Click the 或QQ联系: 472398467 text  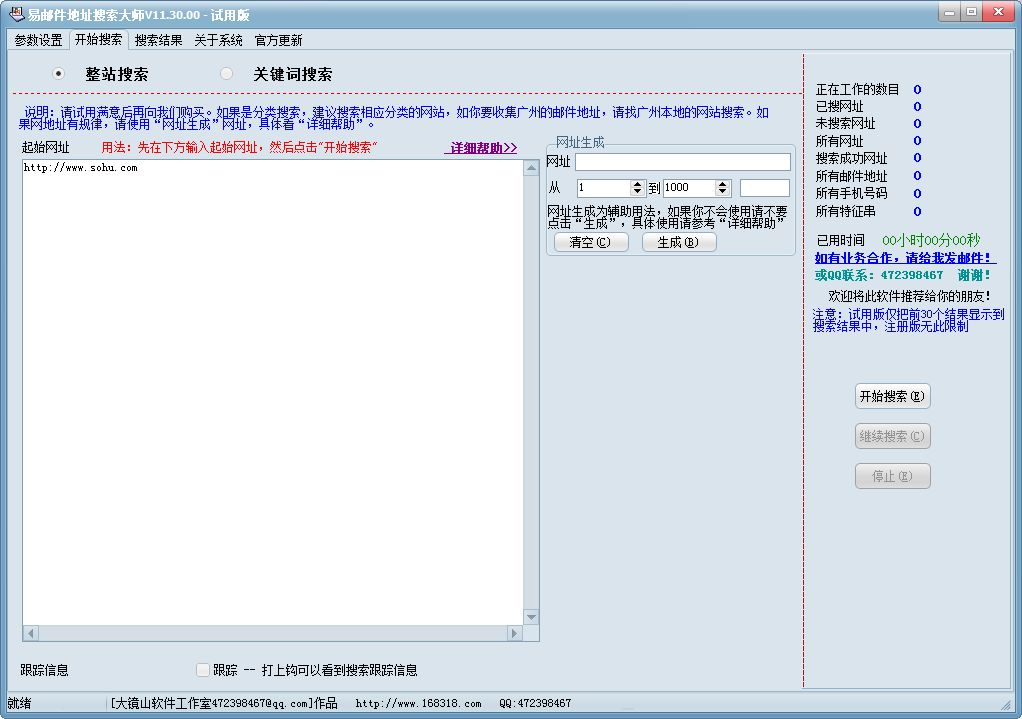879,275
